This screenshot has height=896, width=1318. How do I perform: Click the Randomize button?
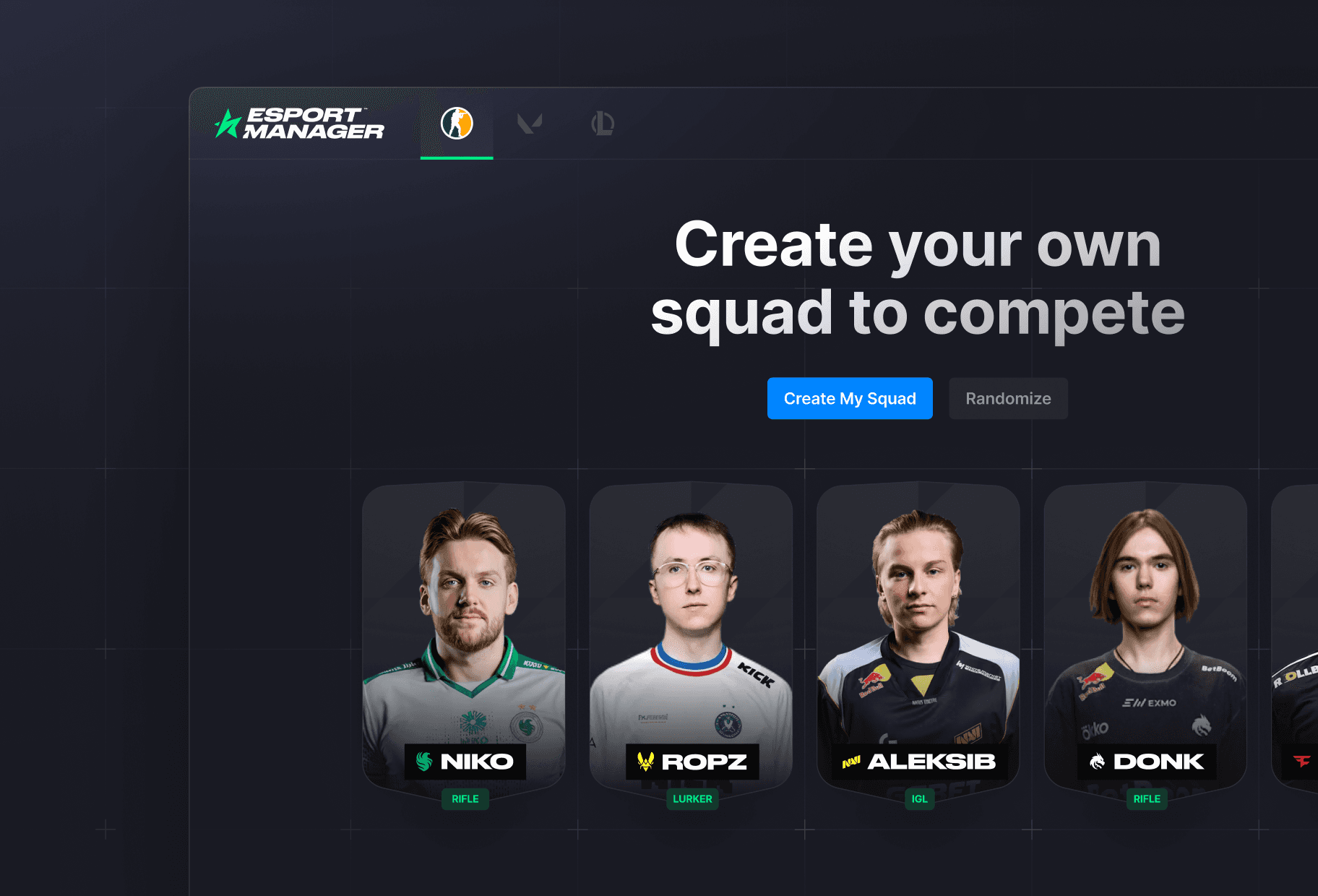click(1008, 398)
